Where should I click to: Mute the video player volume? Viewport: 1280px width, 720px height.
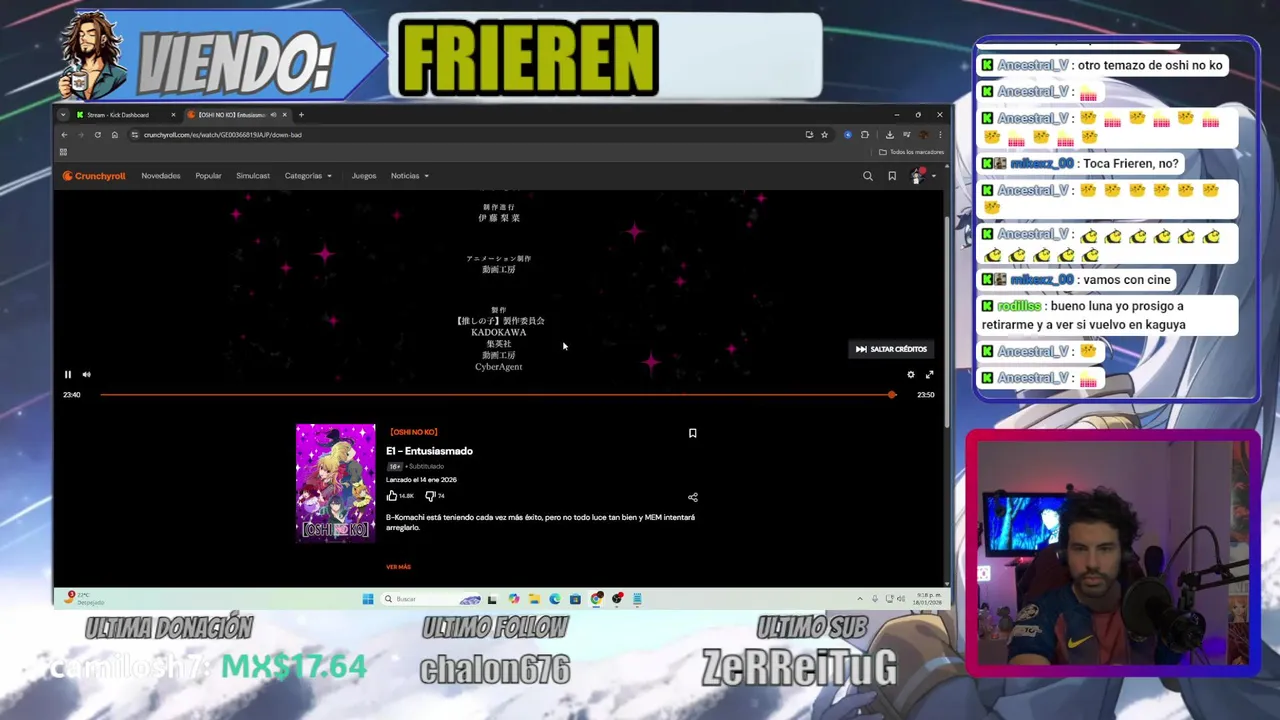86,375
